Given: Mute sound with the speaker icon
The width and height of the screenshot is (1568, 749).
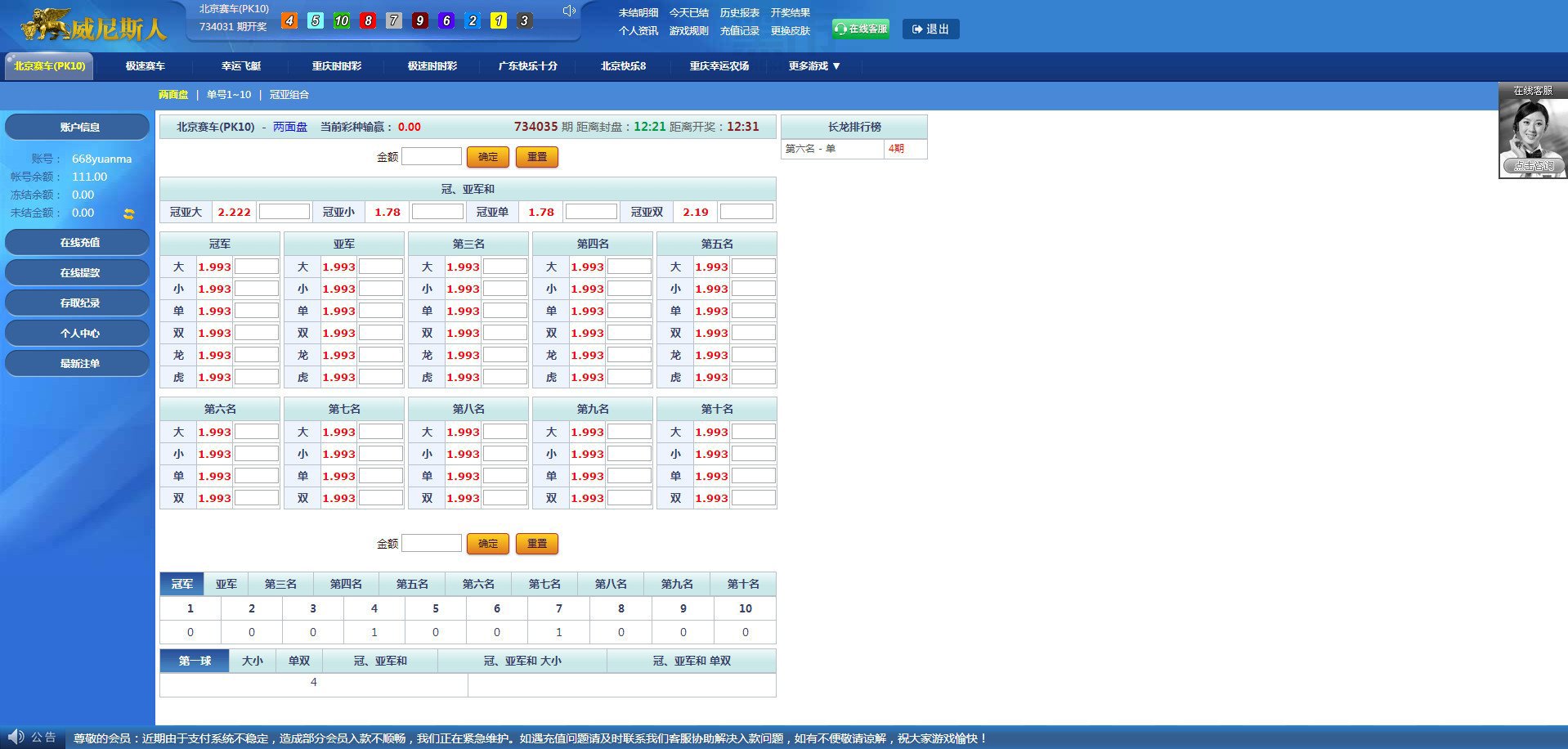Looking at the screenshot, I should tap(569, 11).
